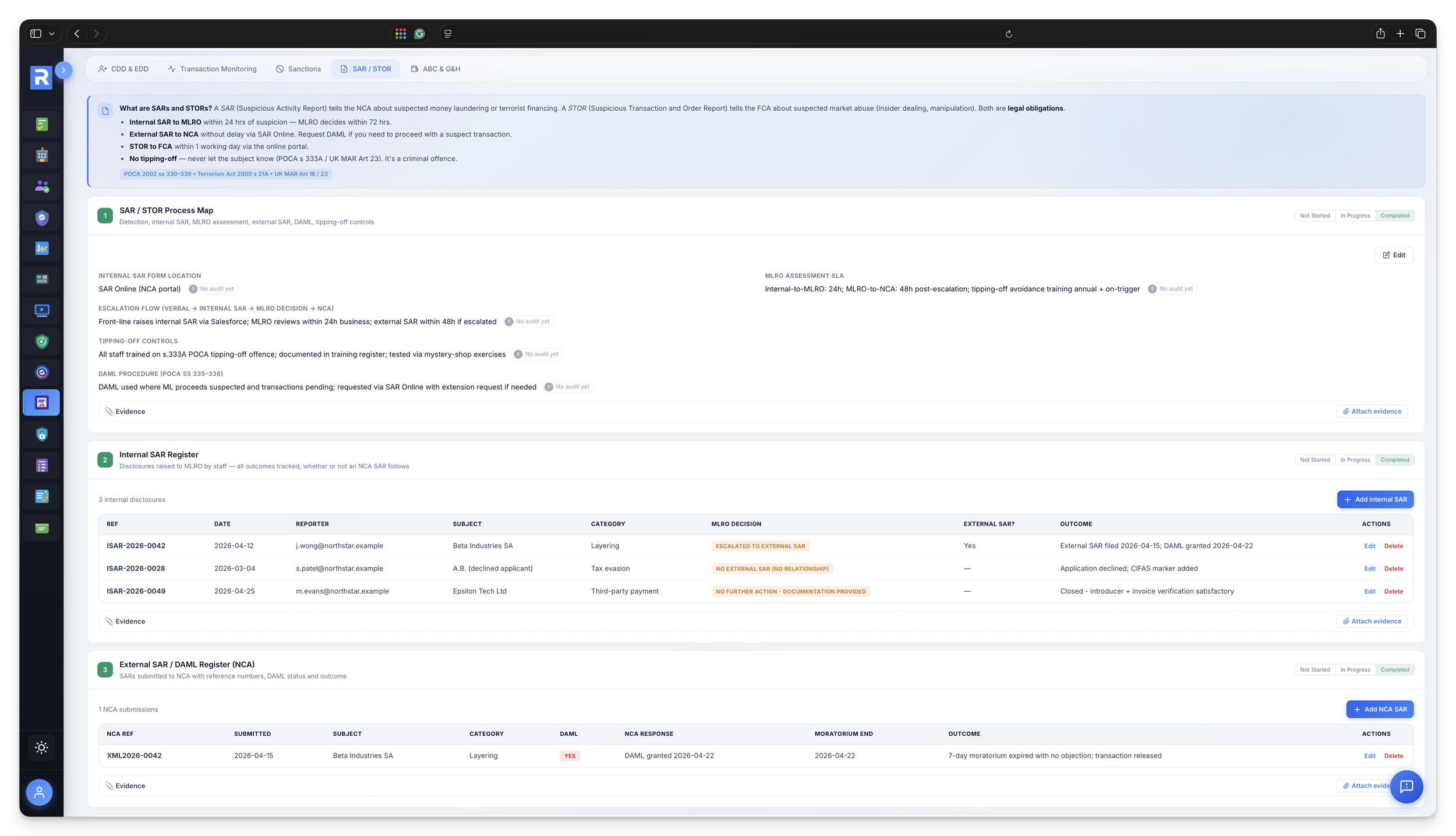Click the YES DAML badge for XML2026-0042

pyautogui.click(x=570, y=756)
